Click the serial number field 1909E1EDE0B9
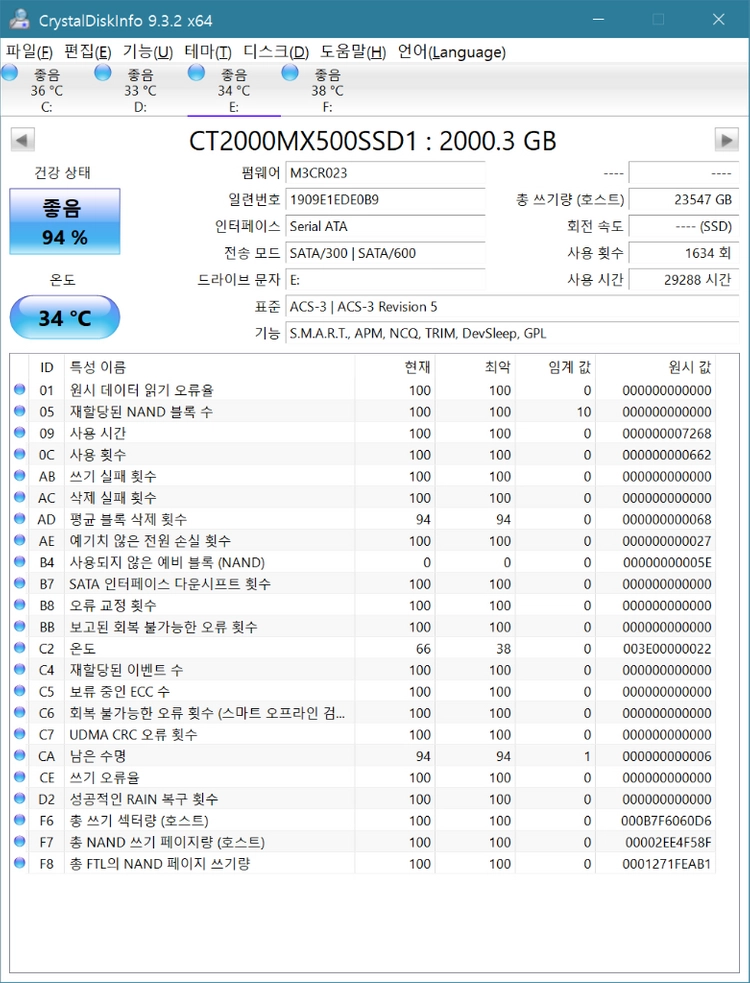Viewport: 750px width, 983px height. pos(385,200)
